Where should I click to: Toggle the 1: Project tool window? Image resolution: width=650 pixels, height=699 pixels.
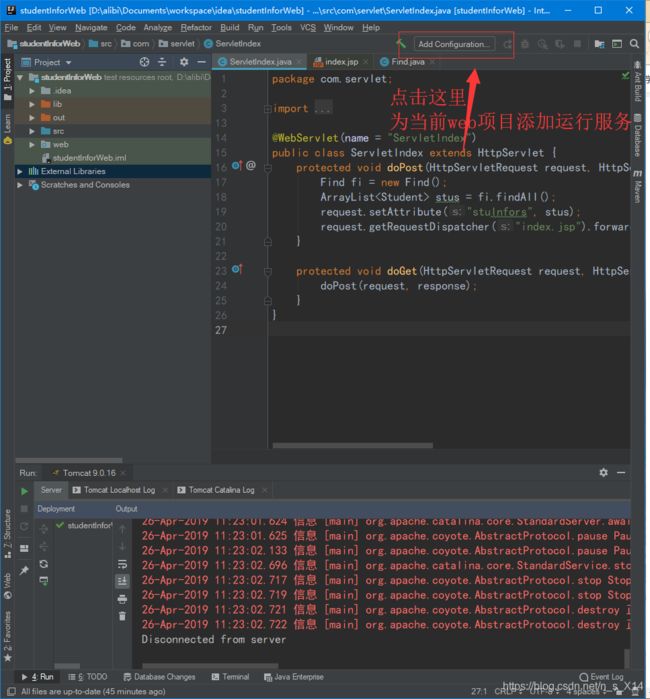tap(7, 79)
